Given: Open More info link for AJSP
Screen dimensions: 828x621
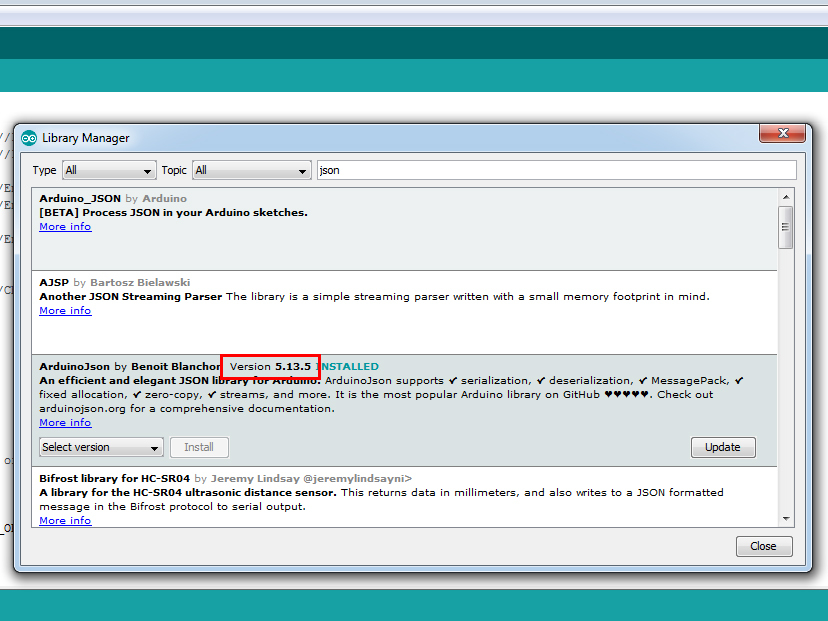Looking at the screenshot, I should click(x=65, y=310).
